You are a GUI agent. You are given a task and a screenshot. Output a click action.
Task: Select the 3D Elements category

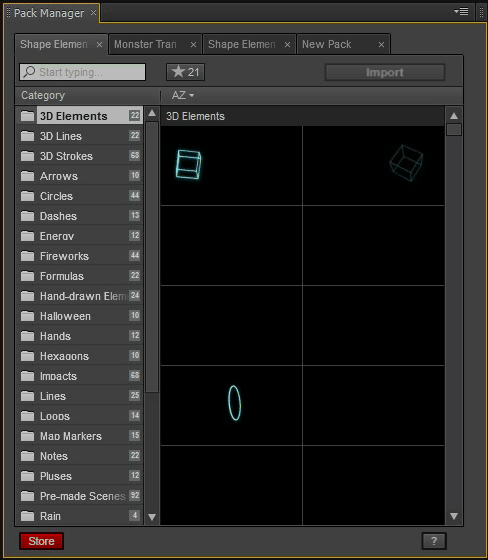pos(80,116)
